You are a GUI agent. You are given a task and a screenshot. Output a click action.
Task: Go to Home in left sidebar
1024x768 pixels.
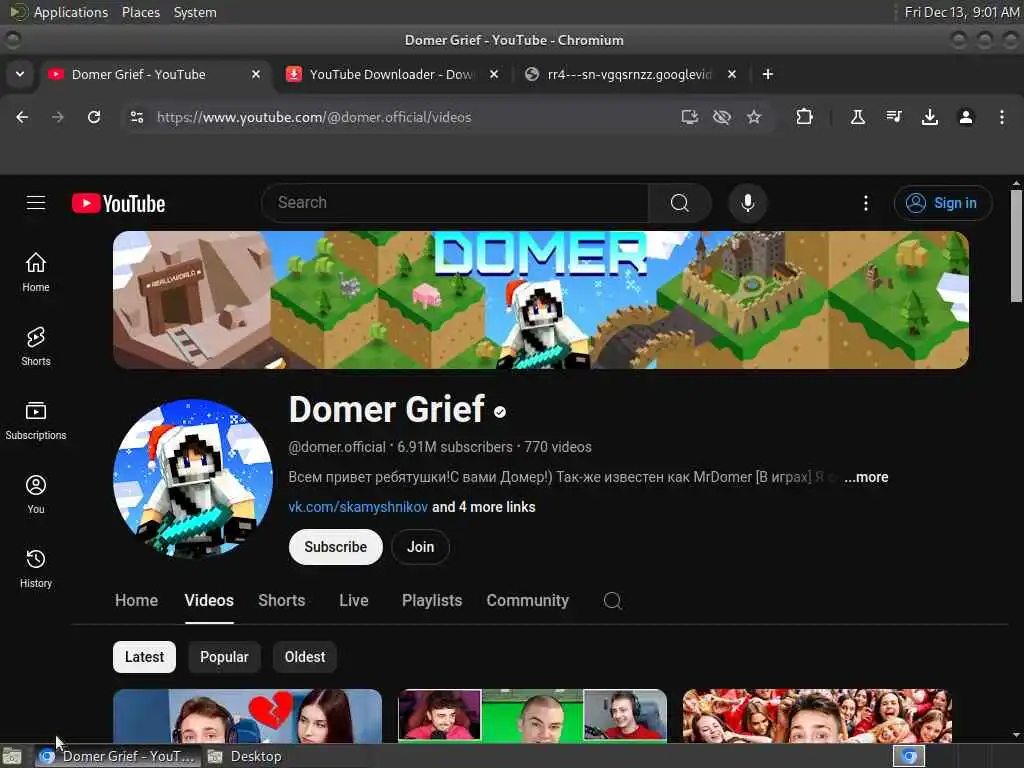36,272
